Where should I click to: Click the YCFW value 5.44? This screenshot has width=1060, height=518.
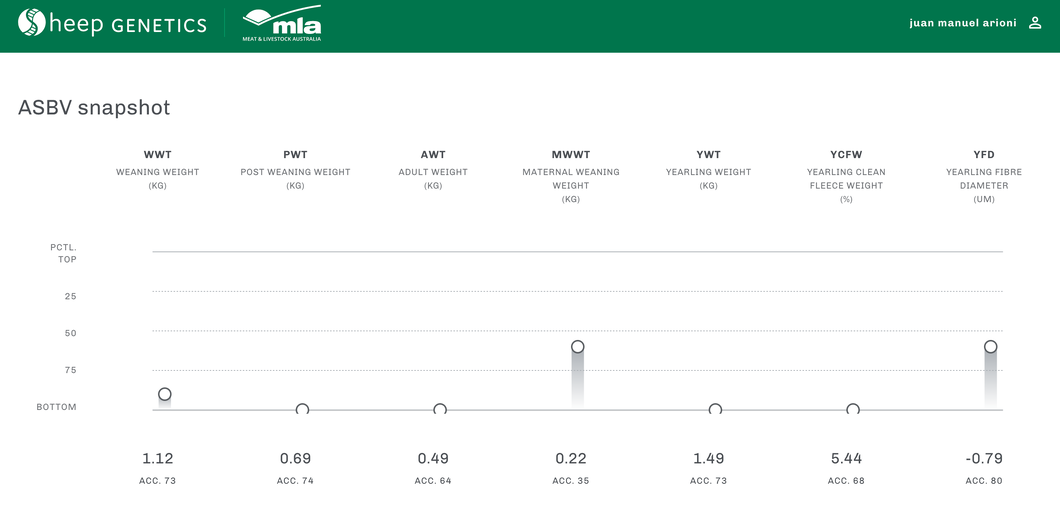click(x=846, y=458)
